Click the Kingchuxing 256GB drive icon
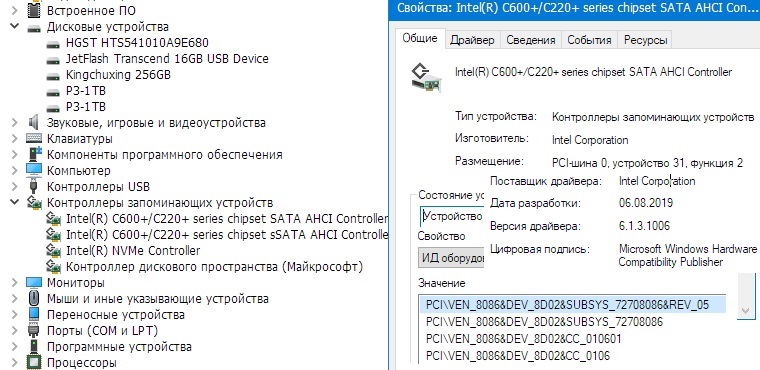This screenshot has width=760, height=370. pyautogui.click(x=52, y=76)
